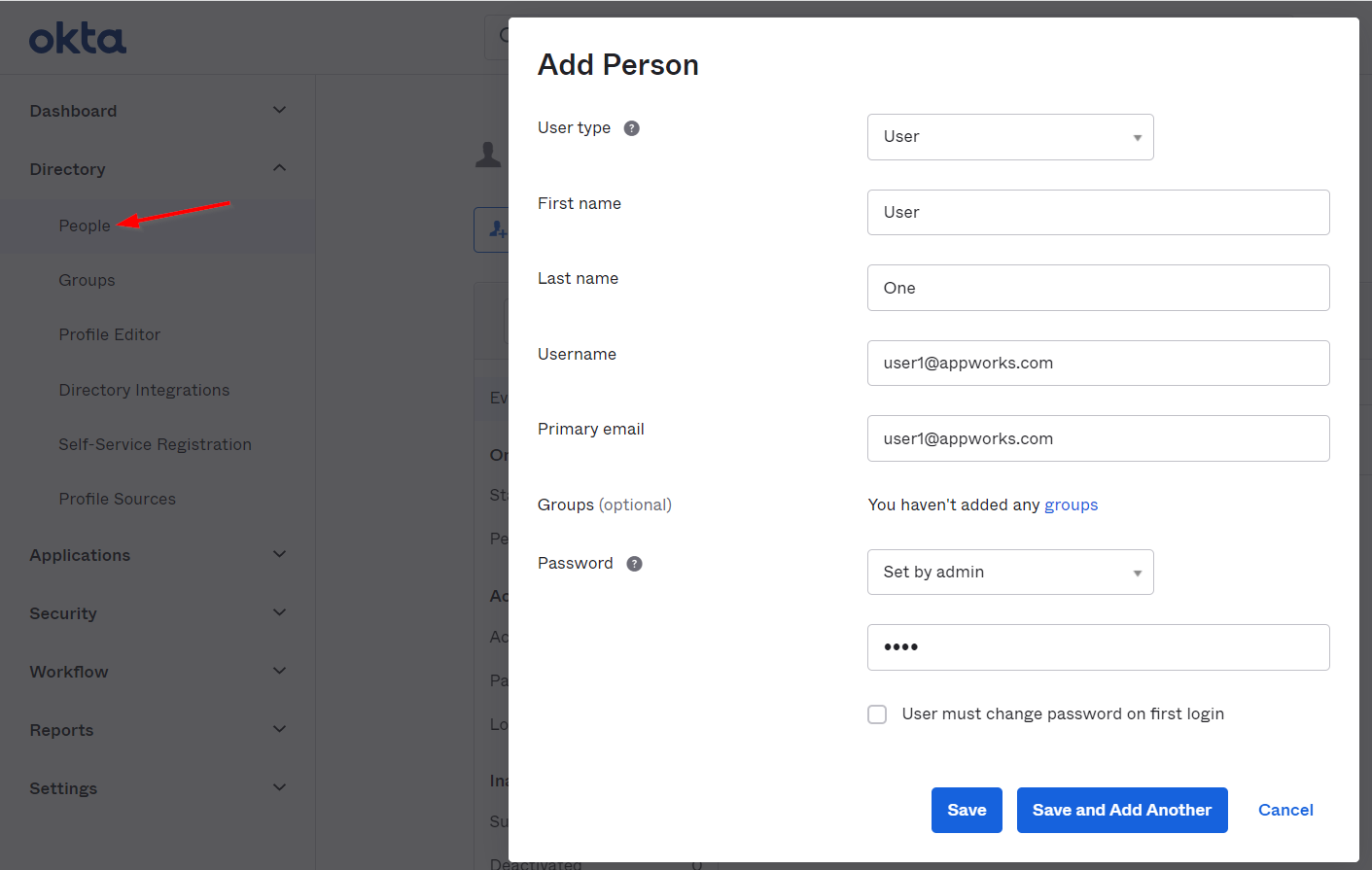This screenshot has height=870, width=1372.
Task: Click the okta logo
Action: 78,39
